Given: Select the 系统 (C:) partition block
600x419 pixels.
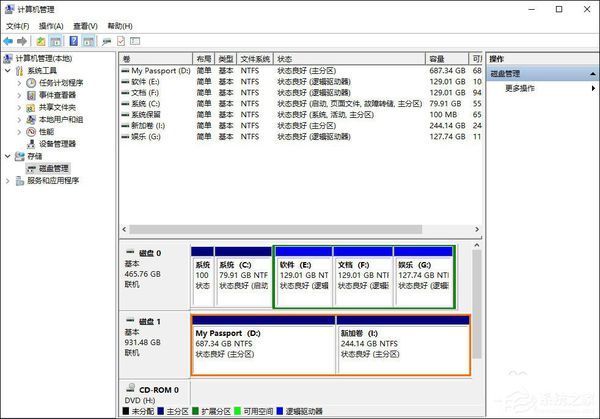Looking at the screenshot, I should pyautogui.click(x=243, y=277).
